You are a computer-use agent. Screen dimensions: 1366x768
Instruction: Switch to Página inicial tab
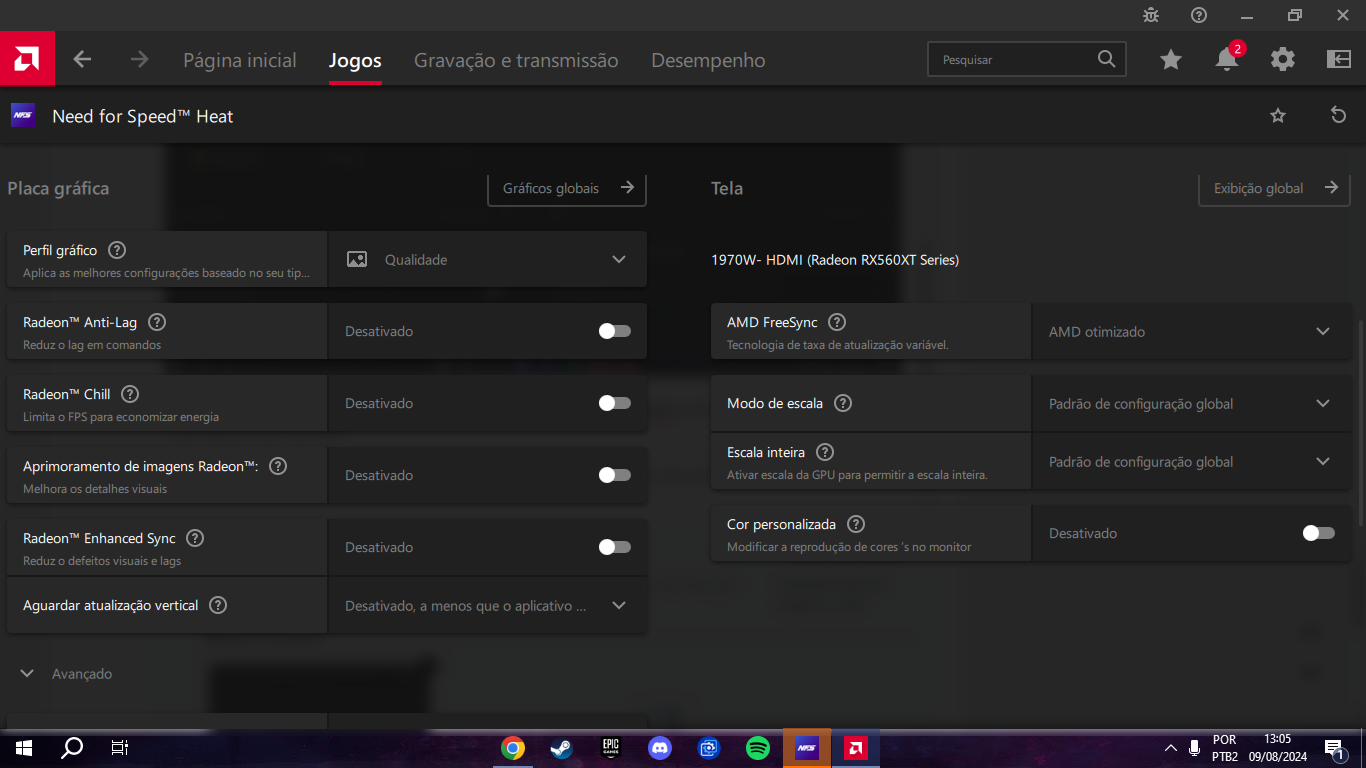tap(240, 60)
